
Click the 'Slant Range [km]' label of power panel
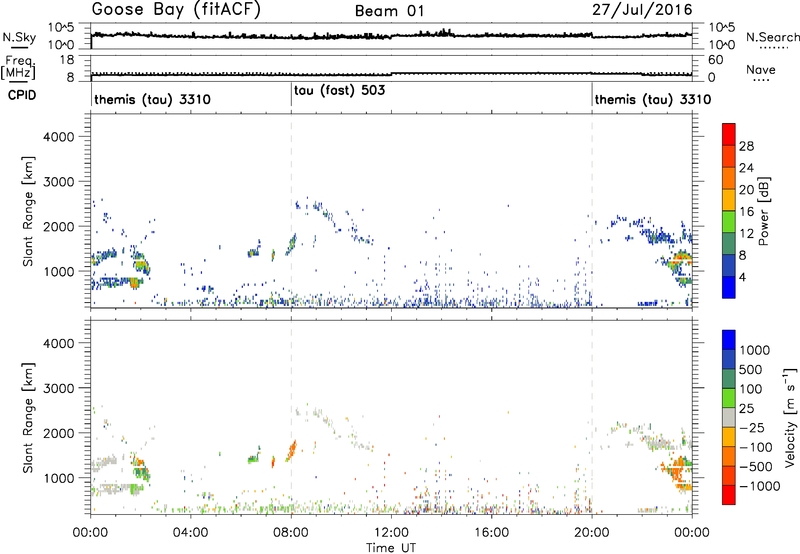(28, 211)
